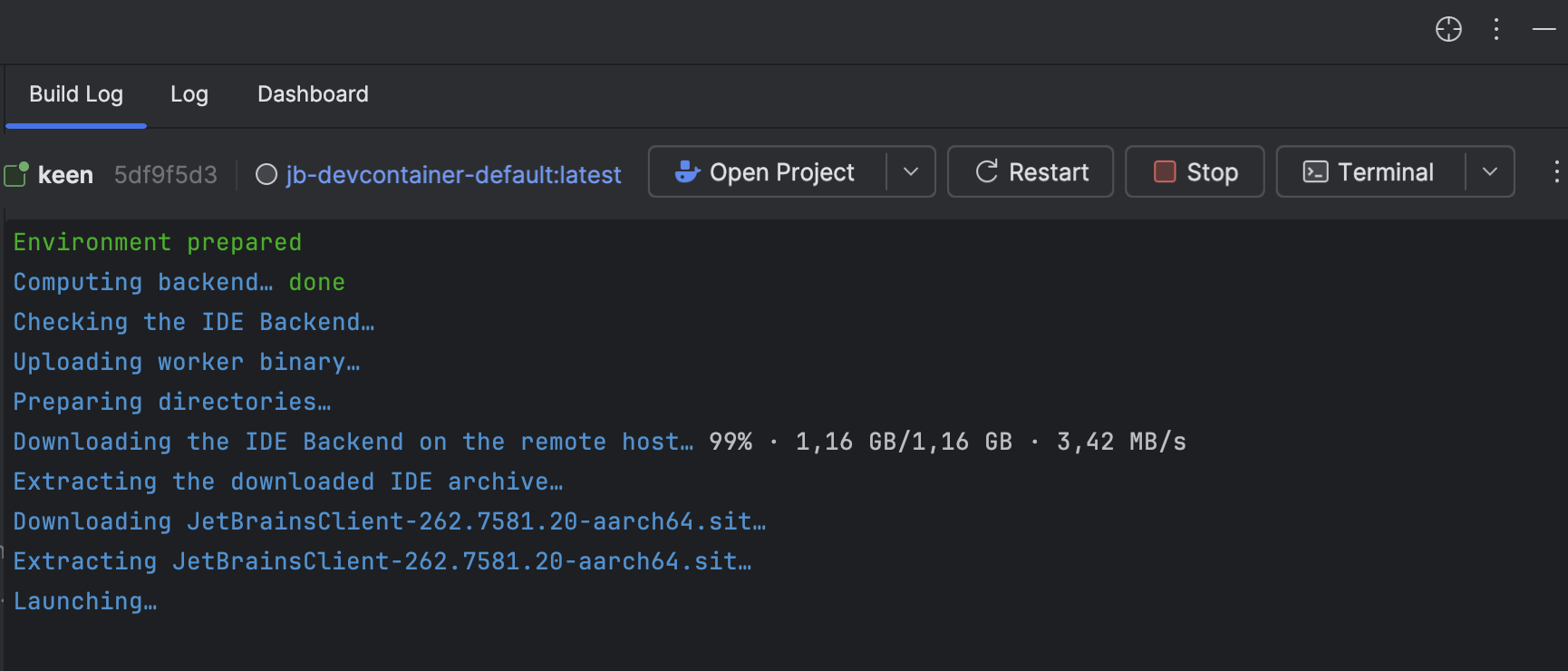Click the circle status icon beside jb-devcontainer image
Image resolution: width=1568 pixels, height=671 pixels.
pos(266,174)
